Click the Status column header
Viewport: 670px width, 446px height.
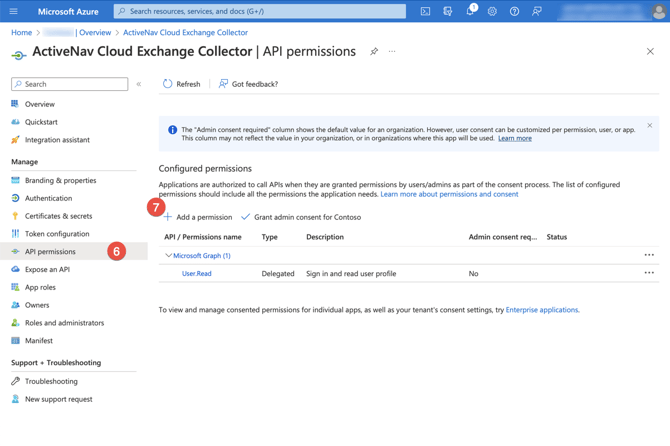coord(557,237)
